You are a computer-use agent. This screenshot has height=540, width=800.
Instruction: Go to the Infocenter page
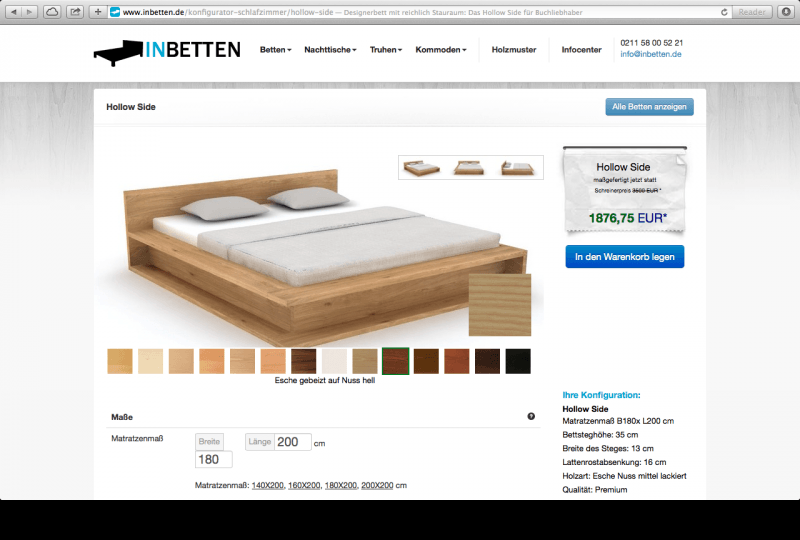(582, 50)
